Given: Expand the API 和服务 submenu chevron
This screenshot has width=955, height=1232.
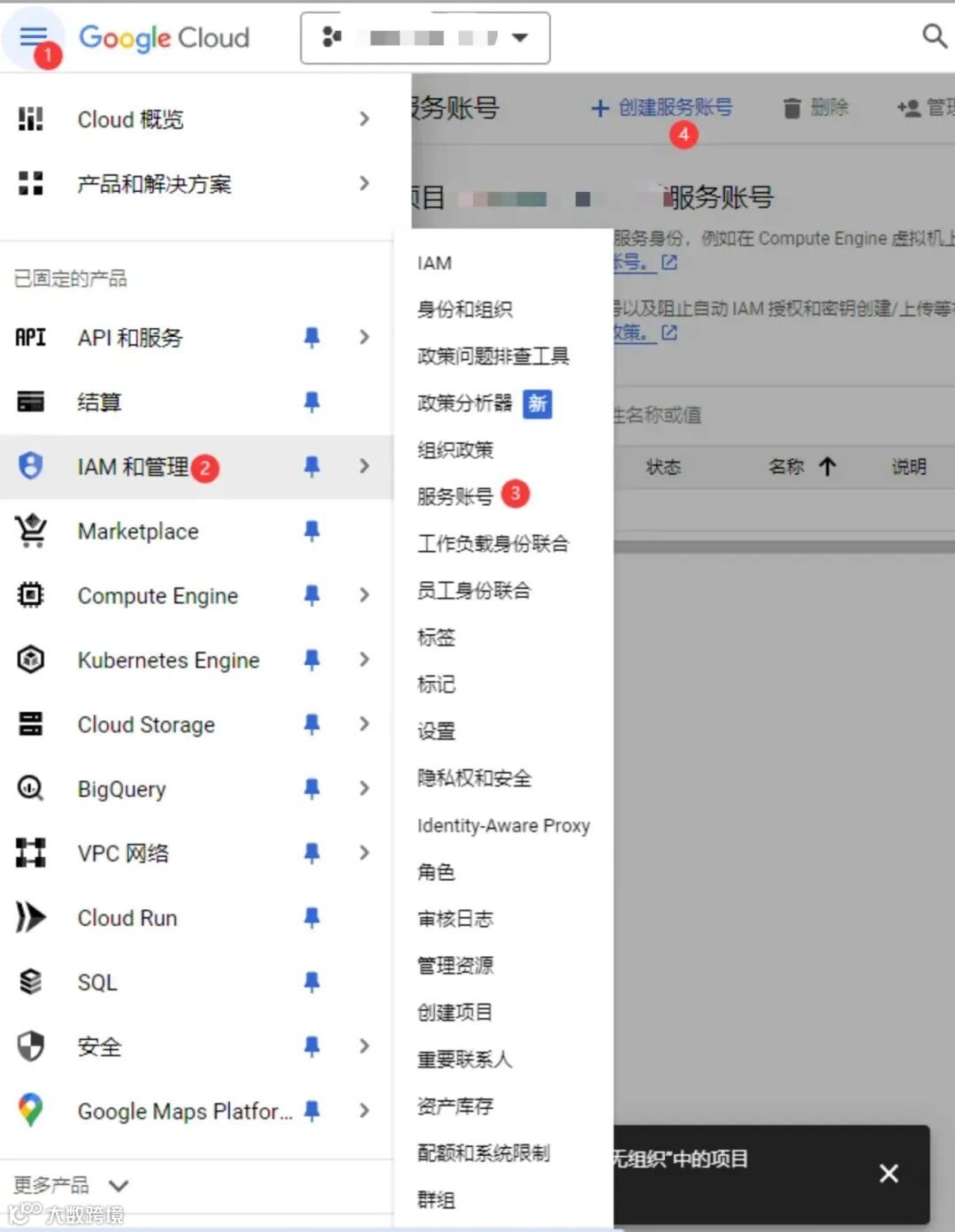Looking at the screenshot, I should point(364,337).
